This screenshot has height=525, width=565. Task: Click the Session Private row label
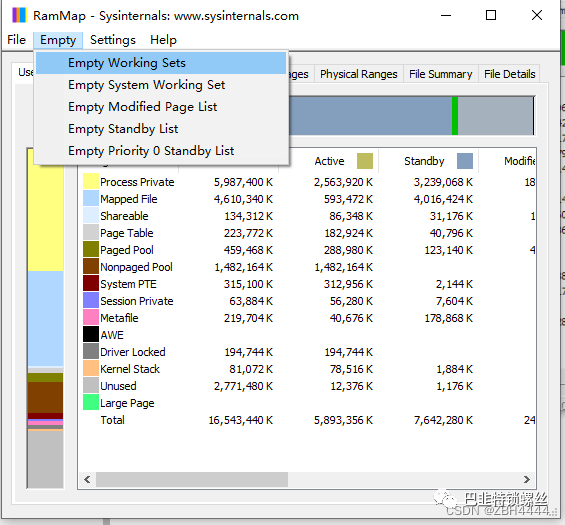[x=137, y=301]
